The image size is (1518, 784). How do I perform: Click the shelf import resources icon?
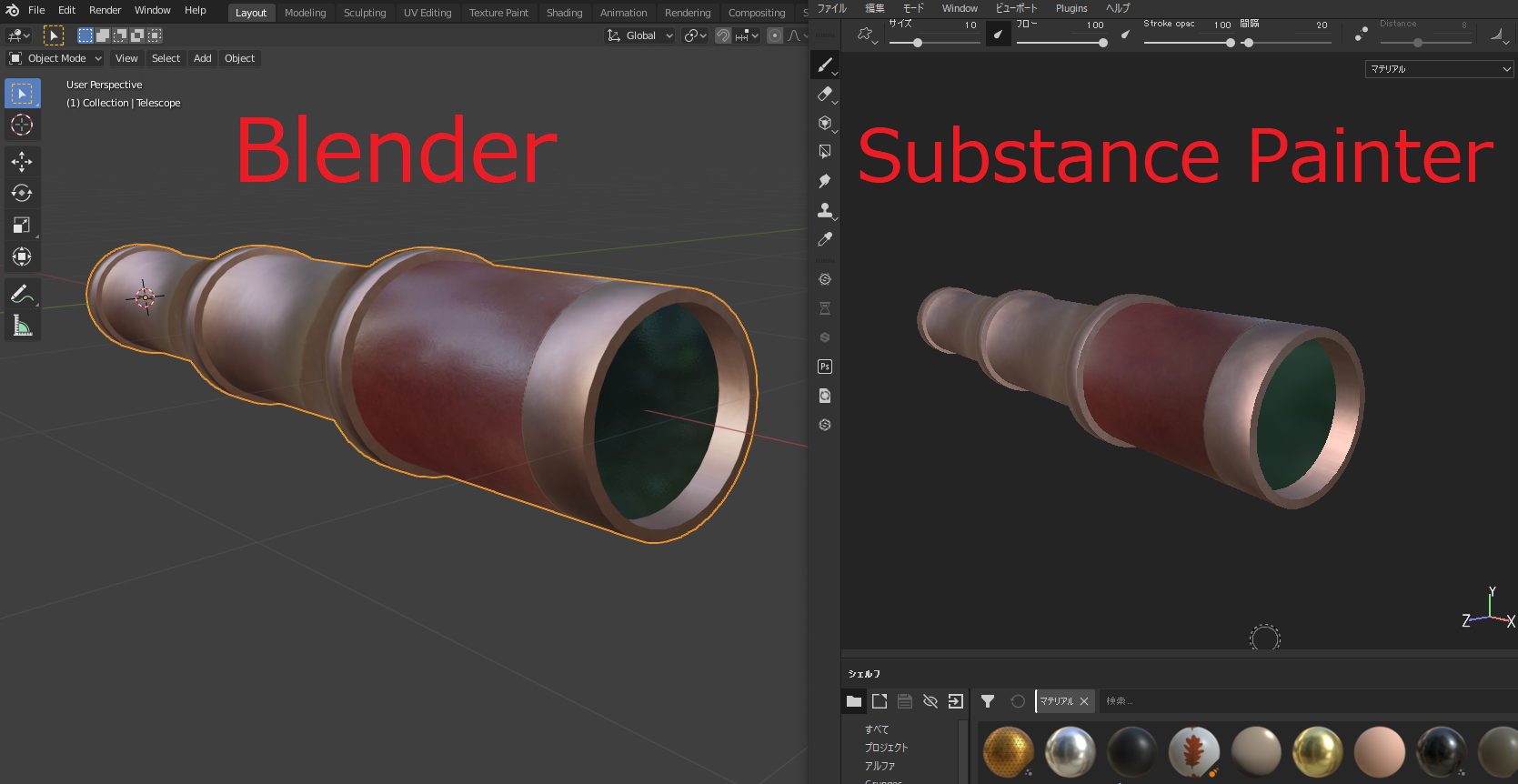955,701
